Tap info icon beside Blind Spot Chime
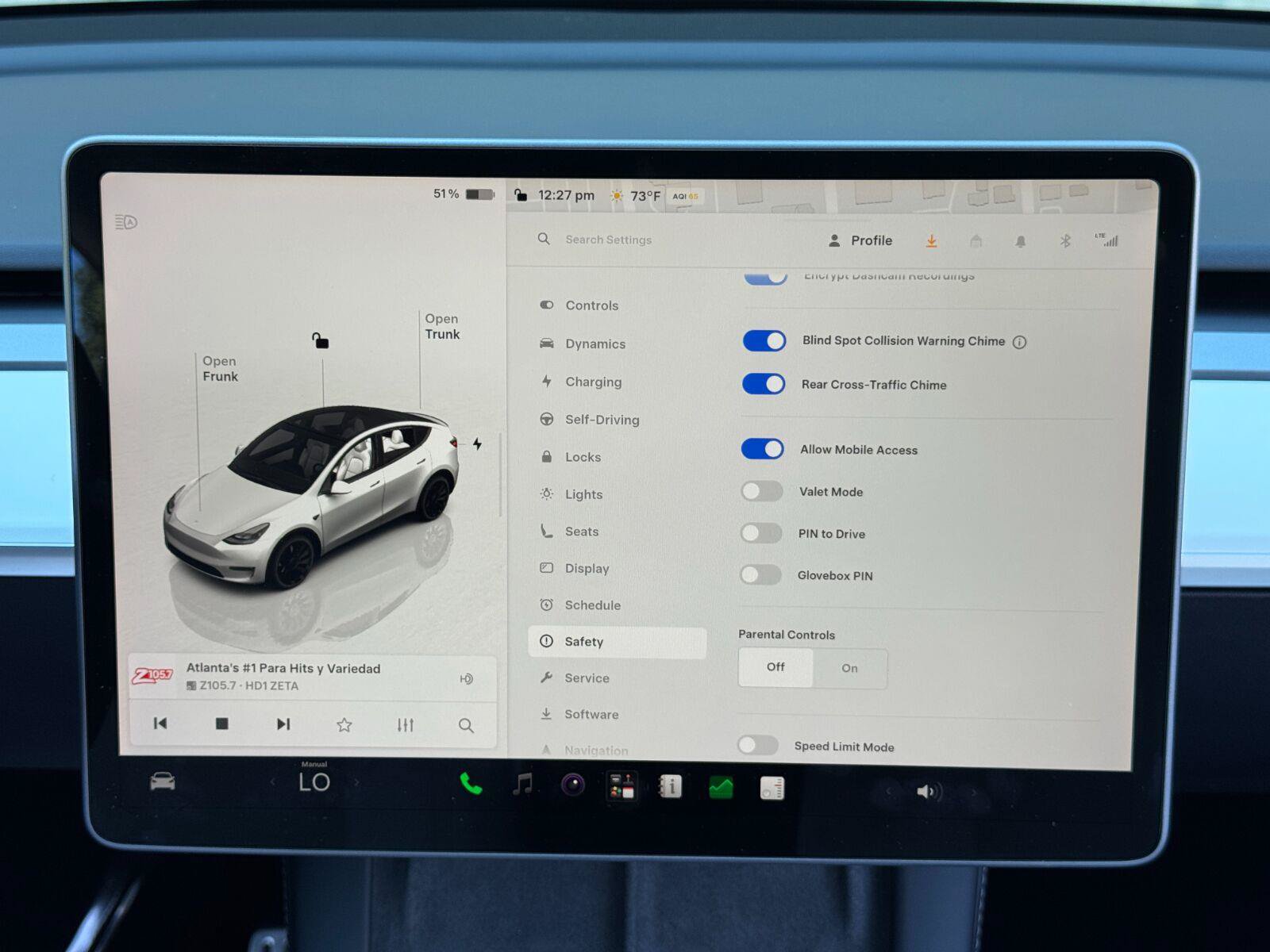The image size is (1270, 952). (1020, 342)
